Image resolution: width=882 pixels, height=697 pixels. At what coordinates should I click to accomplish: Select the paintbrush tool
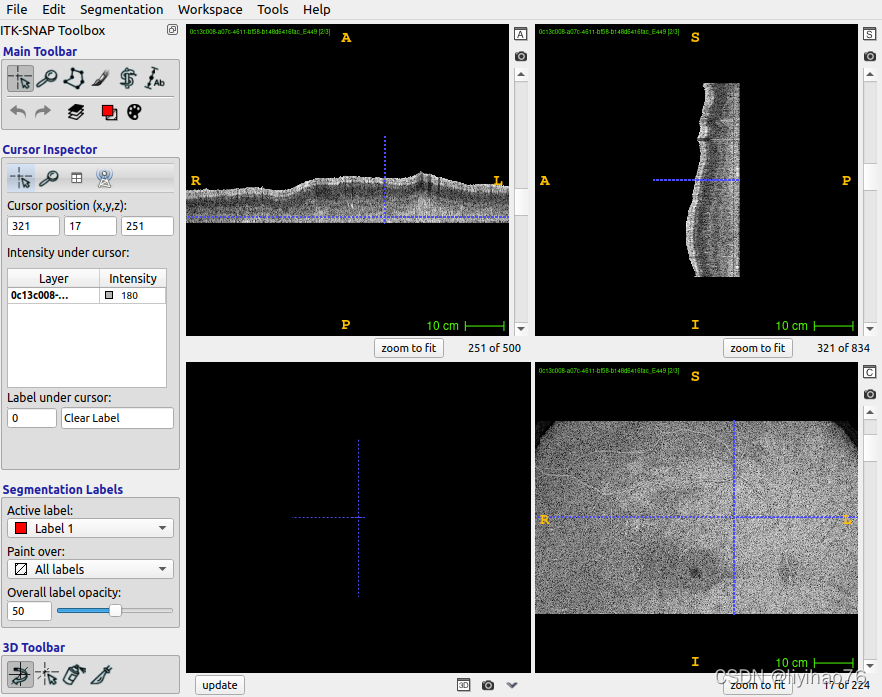click(x=100, y=78)
